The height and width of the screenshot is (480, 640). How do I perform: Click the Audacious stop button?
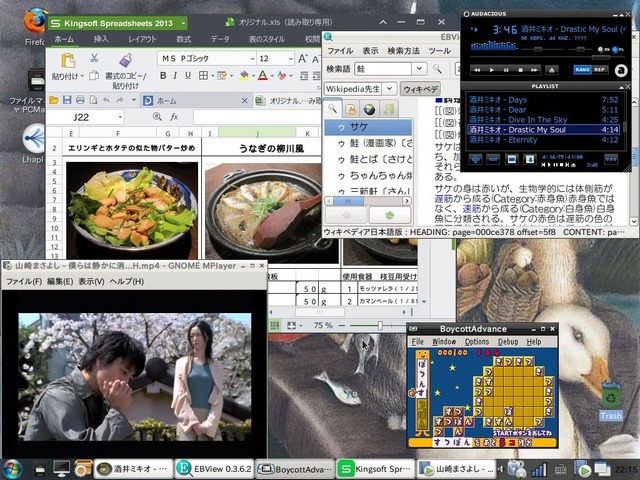click(520, 70)
